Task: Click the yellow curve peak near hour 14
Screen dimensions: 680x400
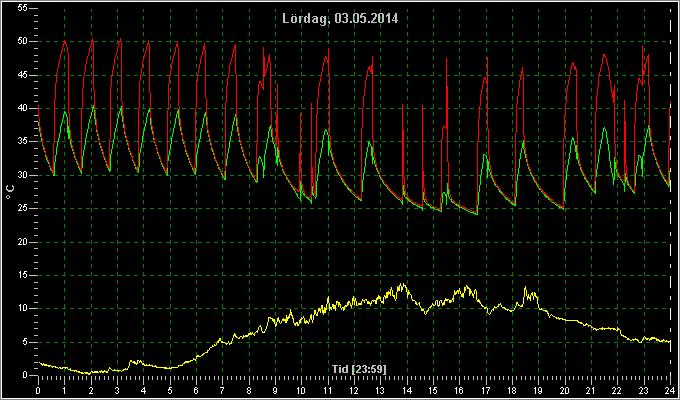Action: [403, 285]
